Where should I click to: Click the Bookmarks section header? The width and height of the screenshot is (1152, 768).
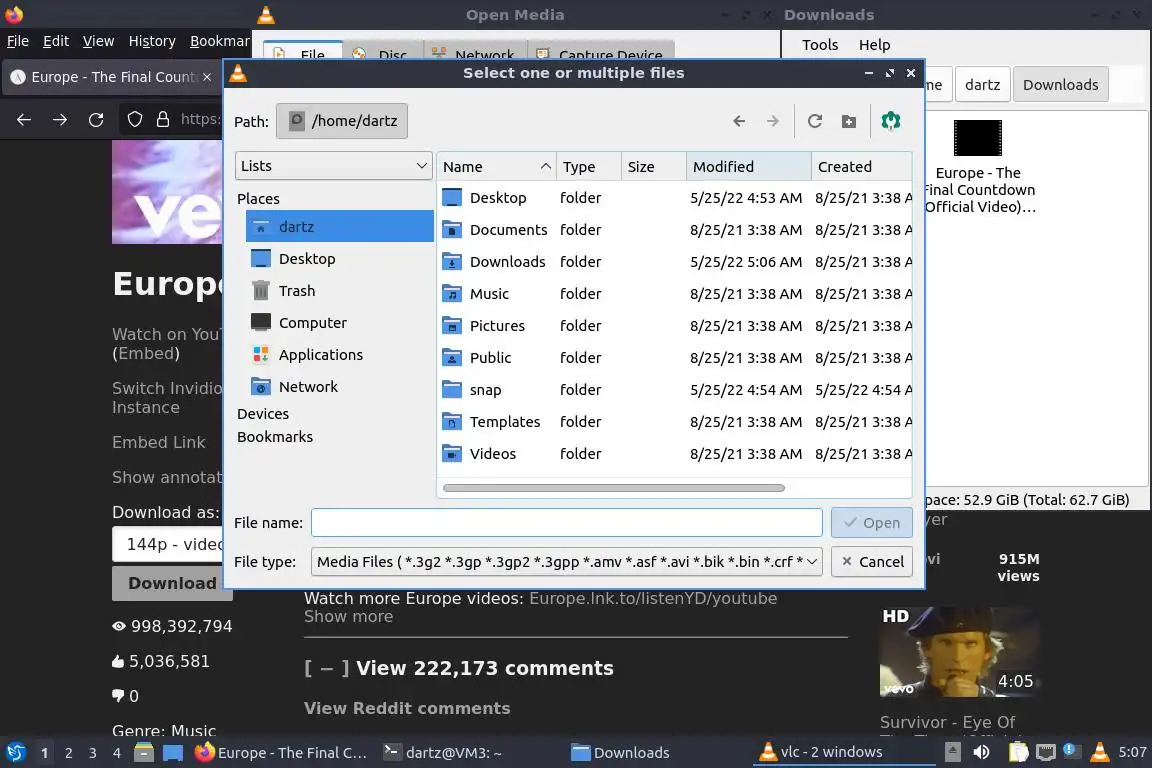pyautogui.click(x=275, y=437)
